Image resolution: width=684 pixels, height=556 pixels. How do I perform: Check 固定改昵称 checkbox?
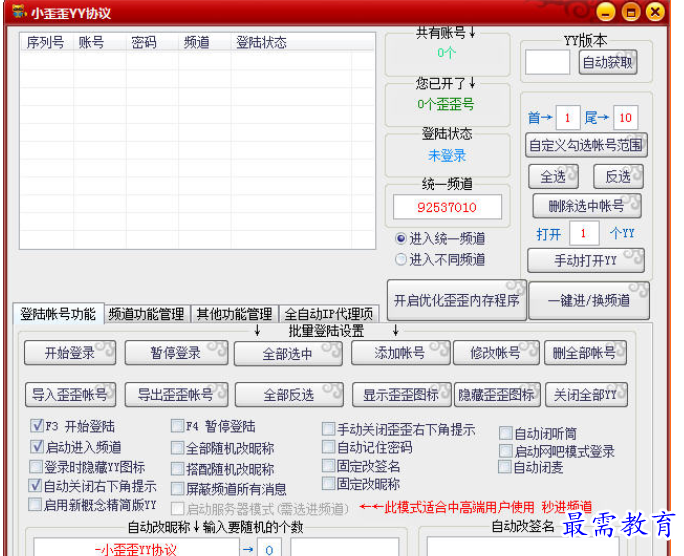tap(328, 484)
